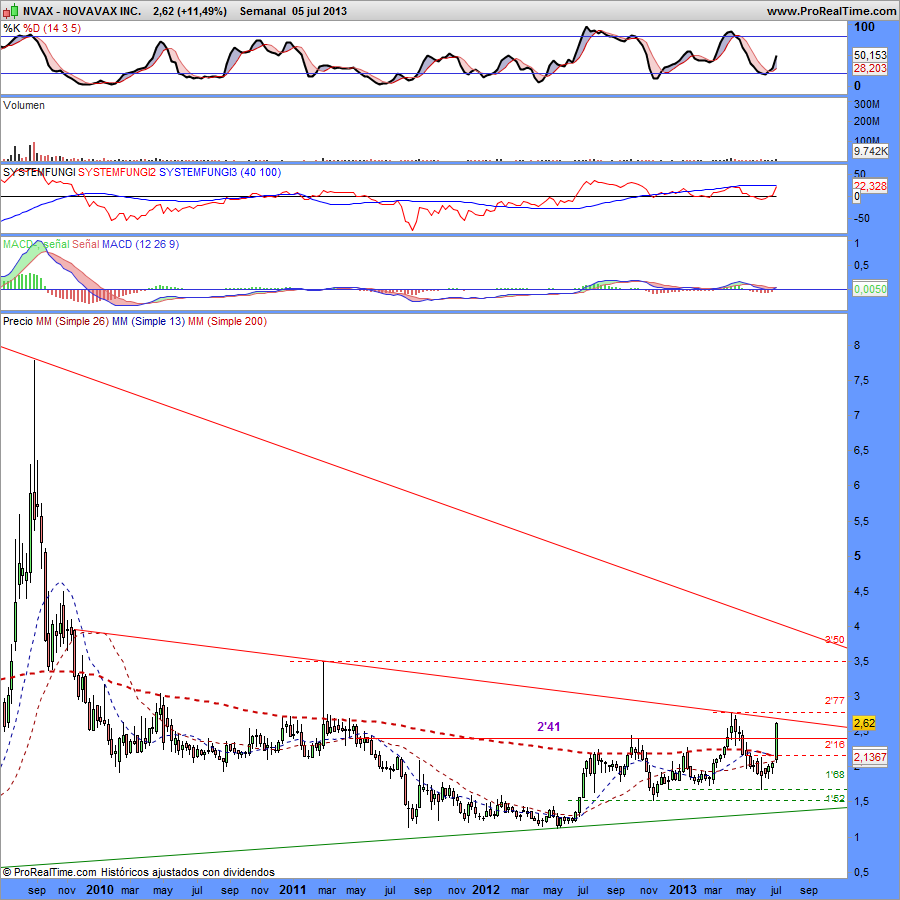The height and width of the screenshot is (900, 900).
Task: Select the Precio panel label
Action: tap(18, 321)
